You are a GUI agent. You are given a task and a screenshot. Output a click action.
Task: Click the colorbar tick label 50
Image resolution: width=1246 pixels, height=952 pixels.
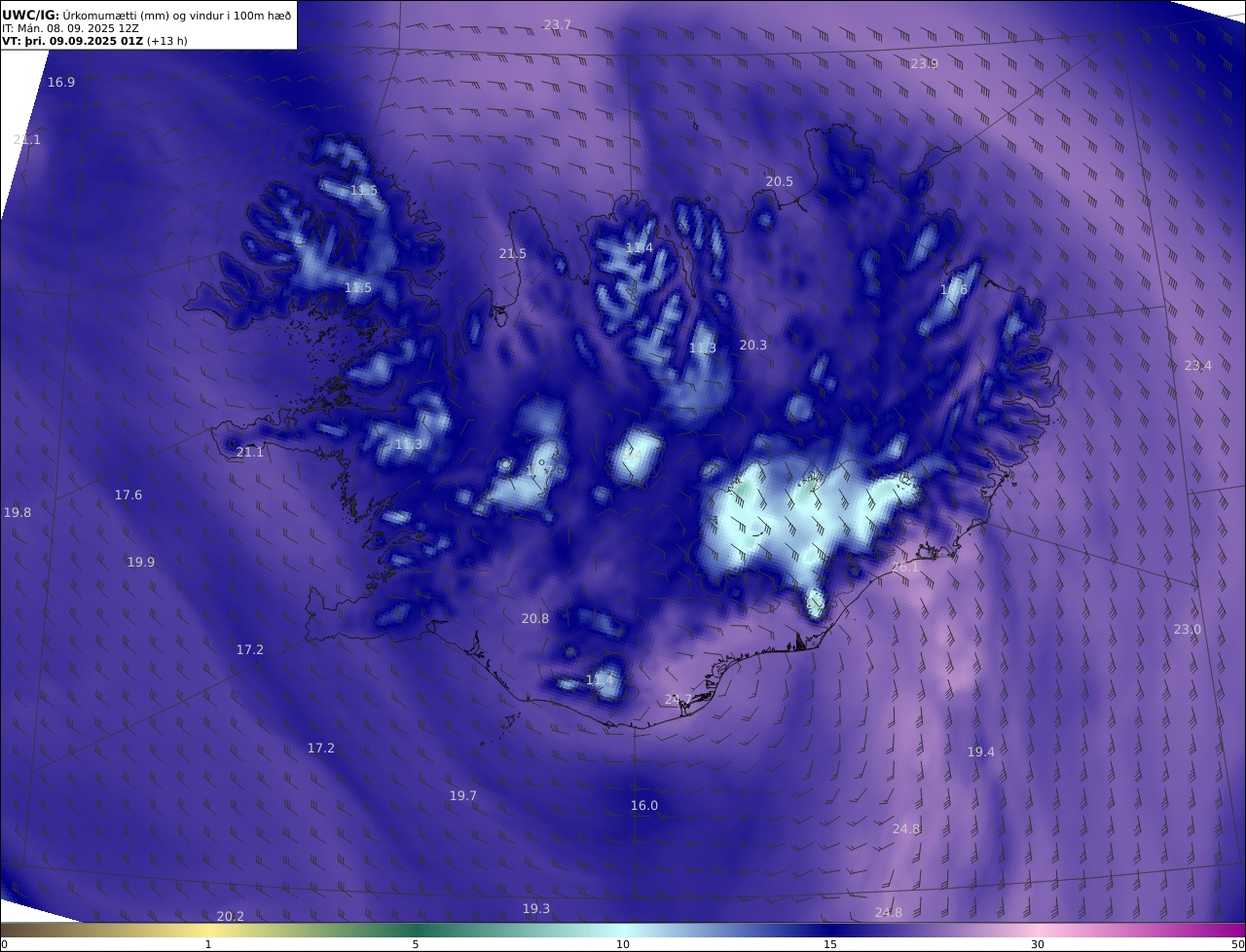pos(1238,945)
